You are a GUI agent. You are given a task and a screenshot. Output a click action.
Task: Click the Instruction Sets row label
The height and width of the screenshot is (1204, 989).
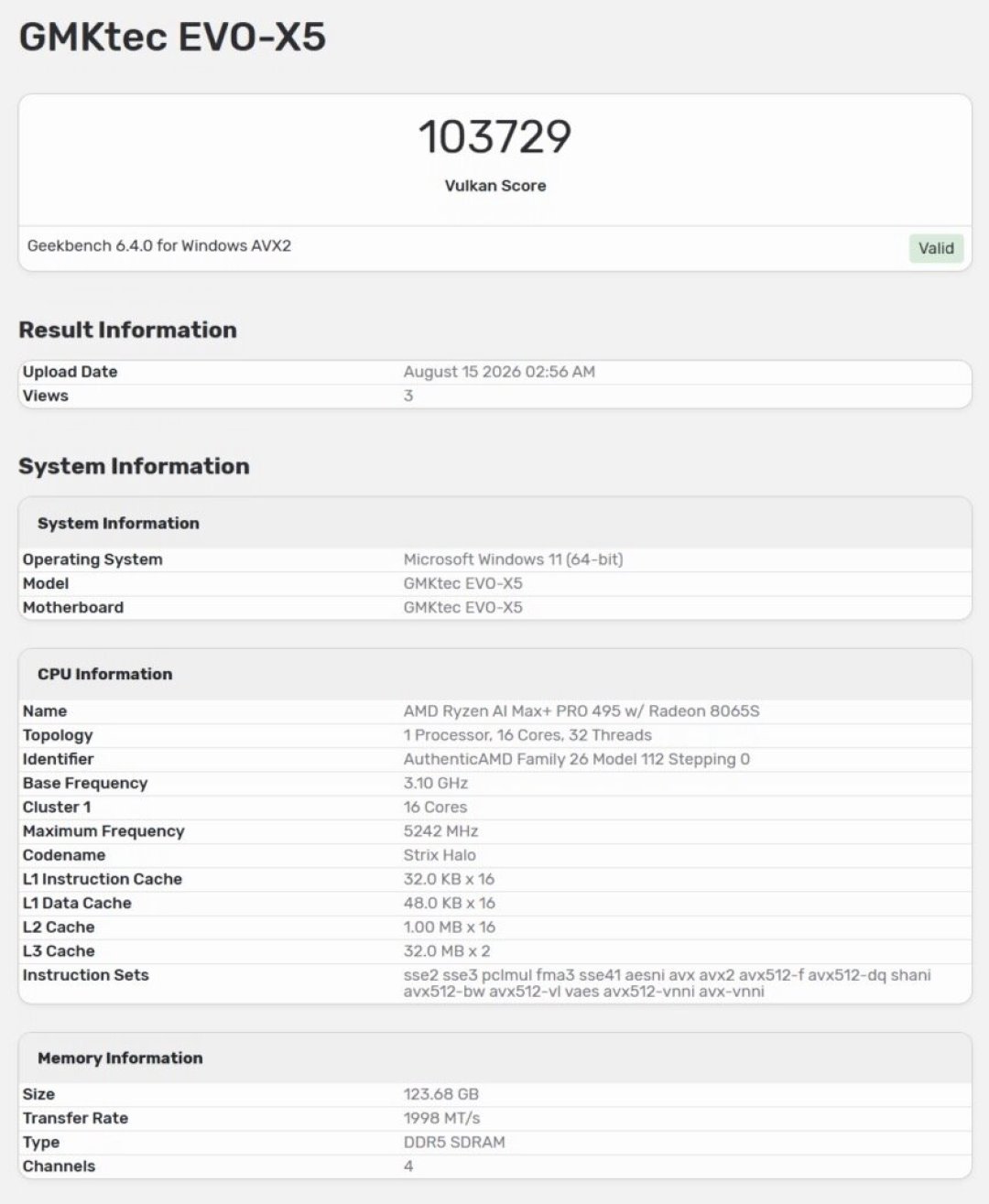(x=85, y=975)
